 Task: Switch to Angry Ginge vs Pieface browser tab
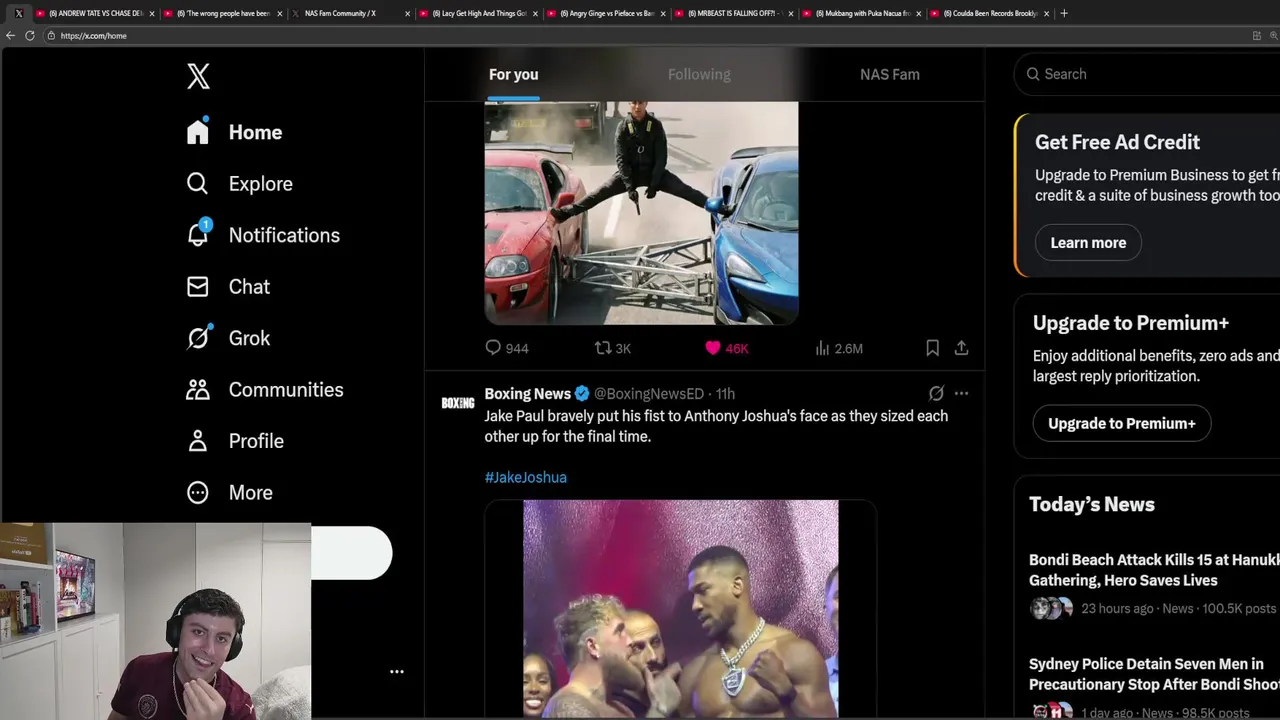tap(606, 14)
